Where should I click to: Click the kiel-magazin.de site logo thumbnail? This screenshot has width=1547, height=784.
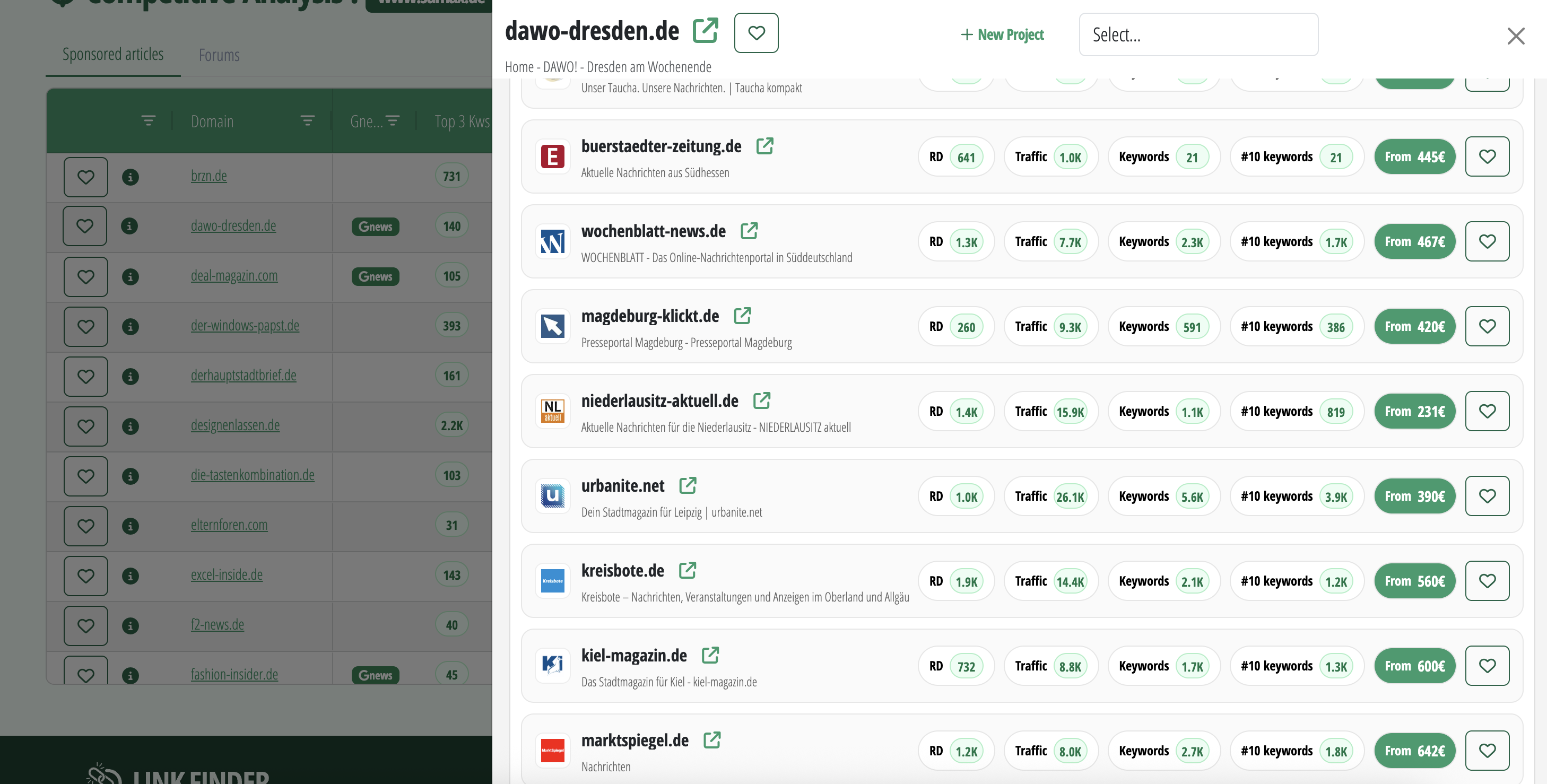coord(552,666)
